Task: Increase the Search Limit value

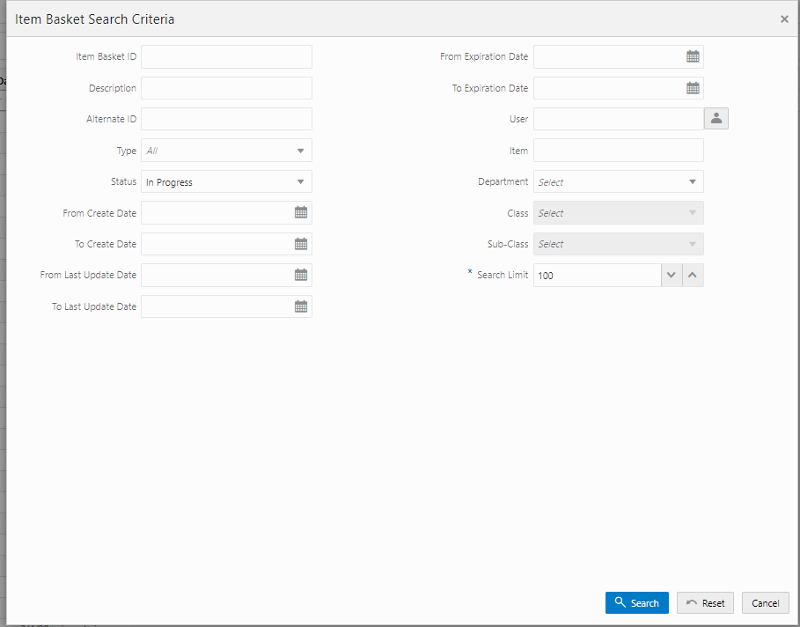Action: click(x=693, y=275)
